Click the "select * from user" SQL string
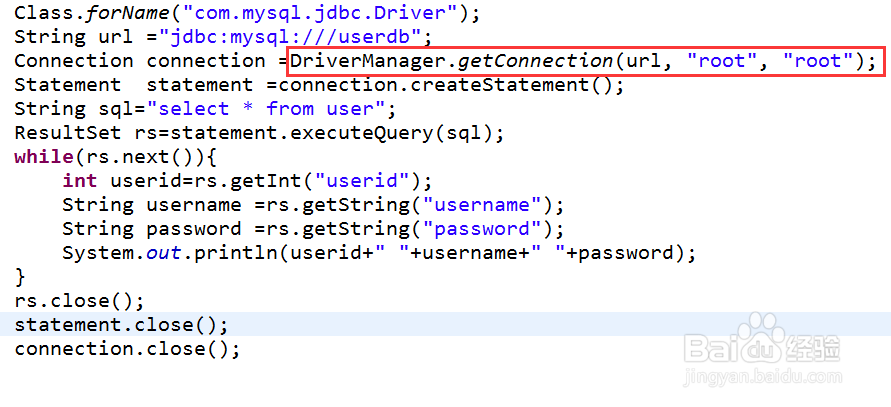This screenshot has width=891, height=407. point(267,109)
